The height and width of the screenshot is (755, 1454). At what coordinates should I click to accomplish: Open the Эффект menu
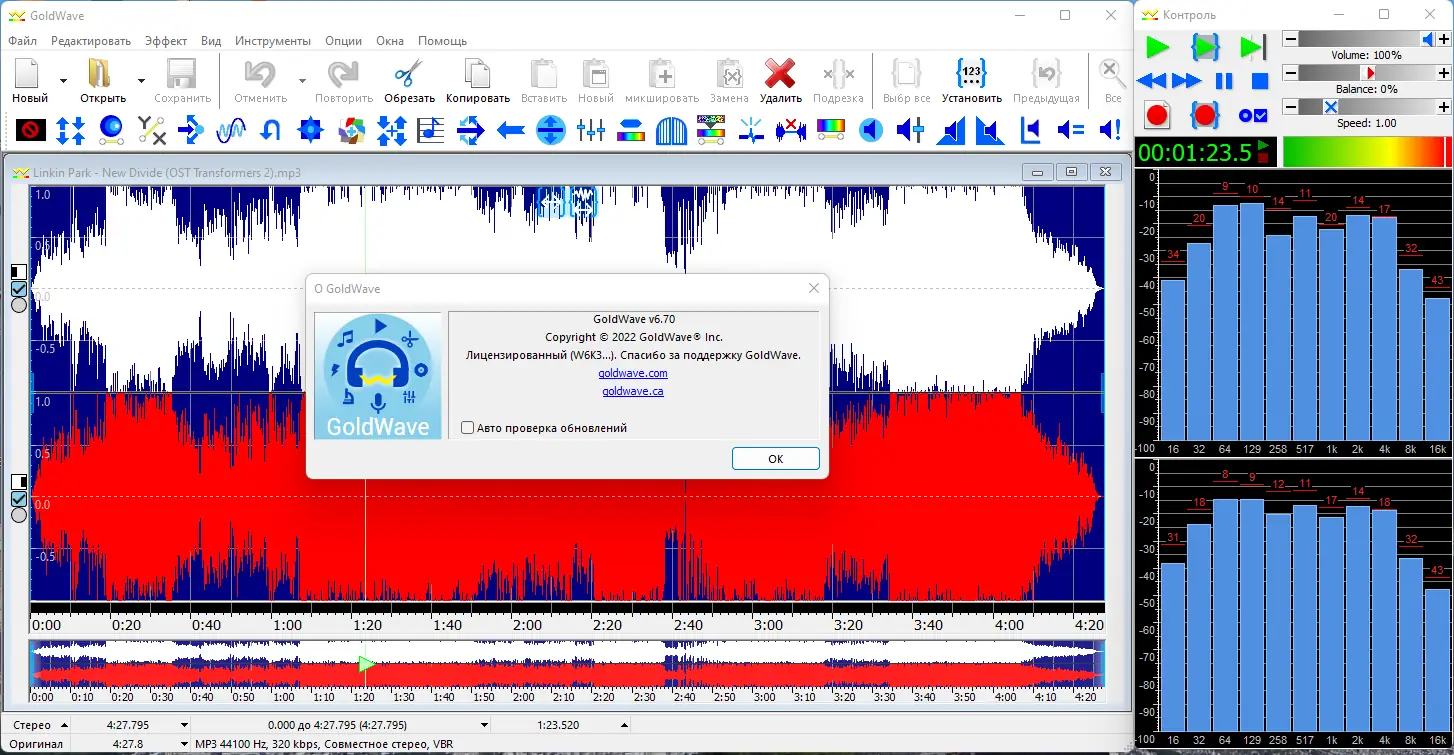point(166,41)
